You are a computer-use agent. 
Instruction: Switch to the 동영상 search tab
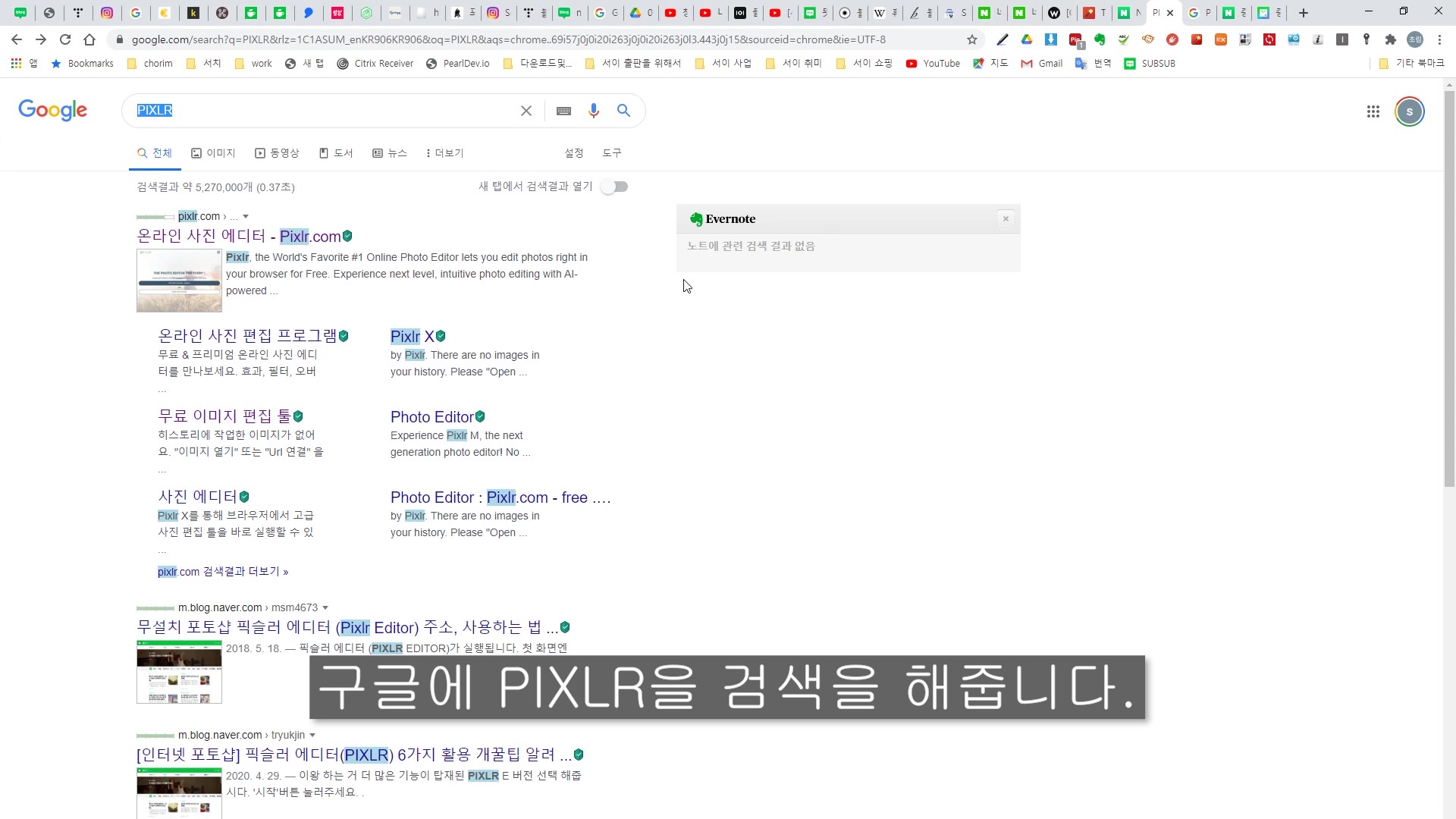[277, 153]
